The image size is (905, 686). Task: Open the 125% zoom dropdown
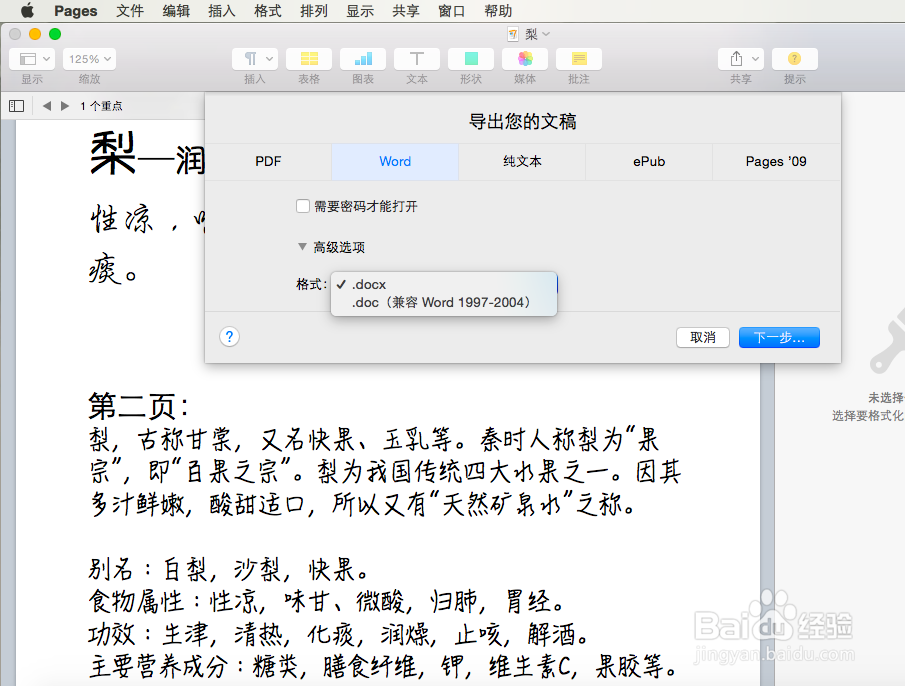click(x=89, y=59)
